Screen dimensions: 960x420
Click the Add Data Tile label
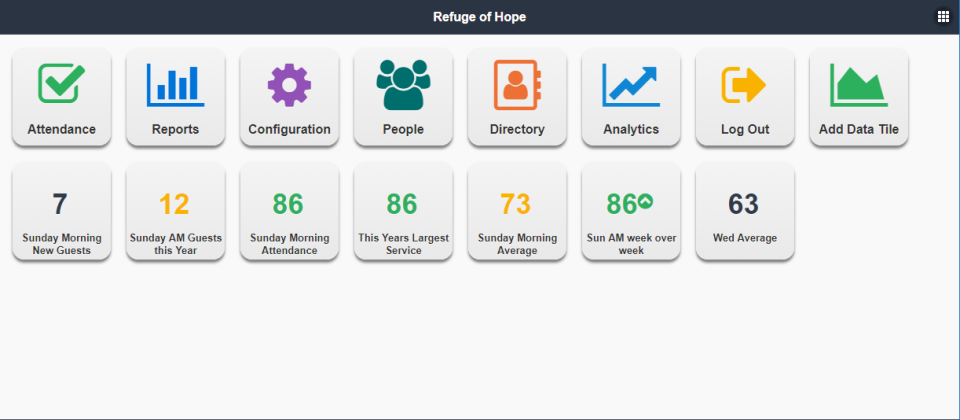click(x=859, y=129)
